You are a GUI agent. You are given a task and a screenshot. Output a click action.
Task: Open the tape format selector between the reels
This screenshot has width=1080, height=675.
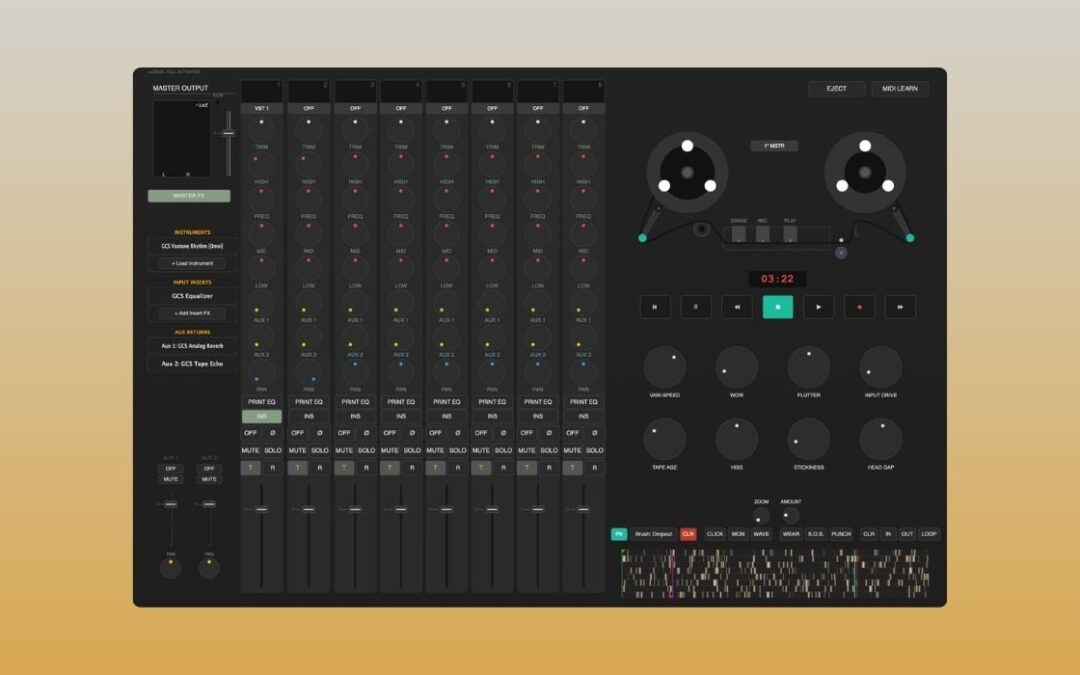(x=774, y=146)
